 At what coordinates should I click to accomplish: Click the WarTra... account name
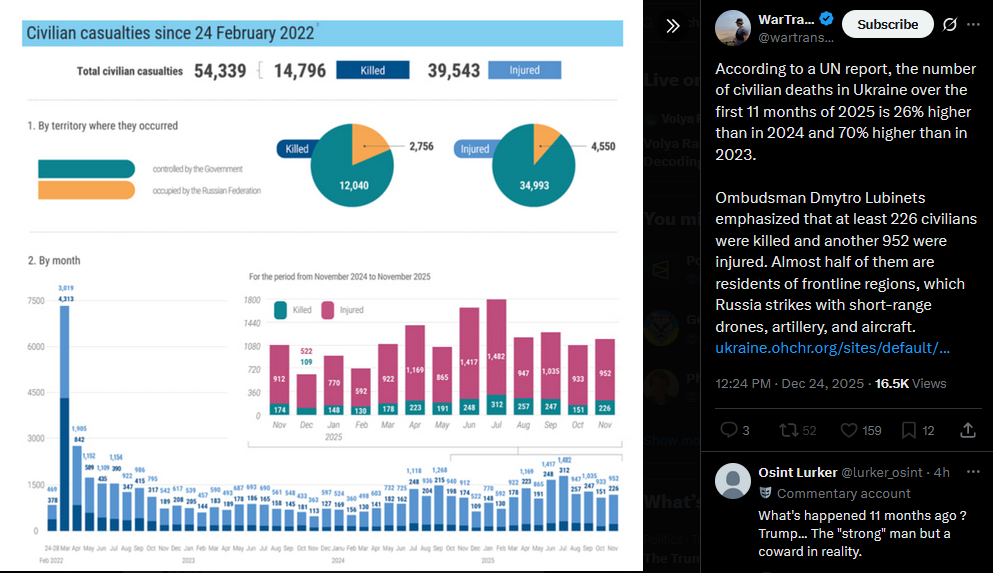[x=786, y=19]
